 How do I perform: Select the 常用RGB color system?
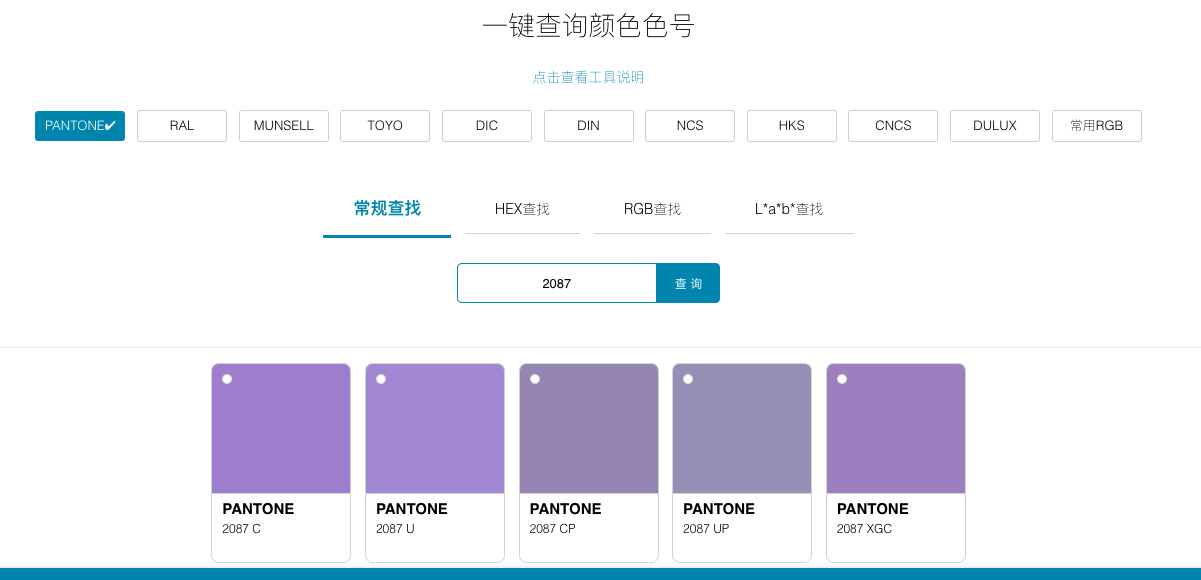1096,125
